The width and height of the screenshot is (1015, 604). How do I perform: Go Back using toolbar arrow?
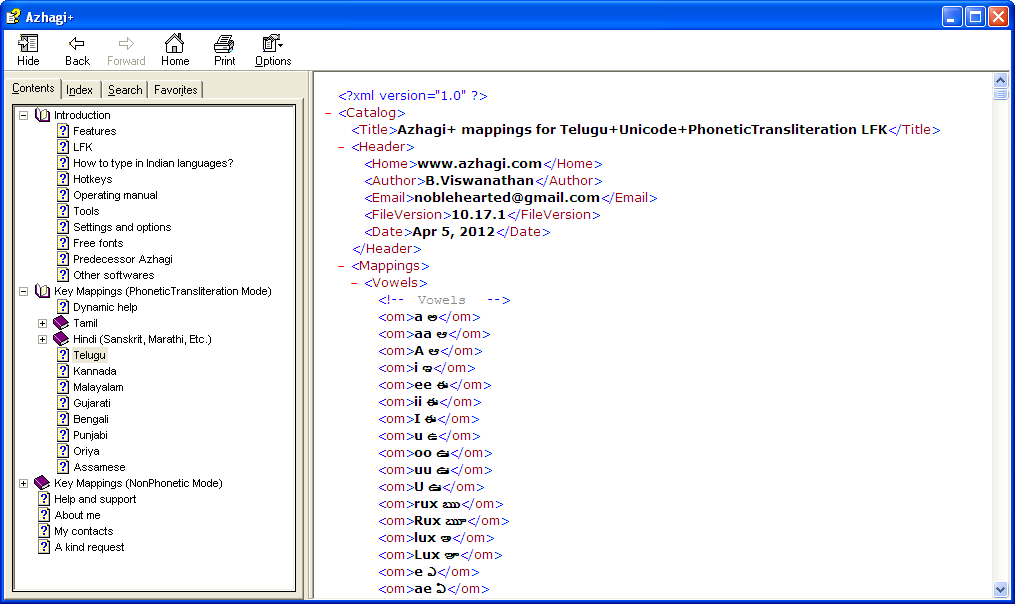(77, 44)
